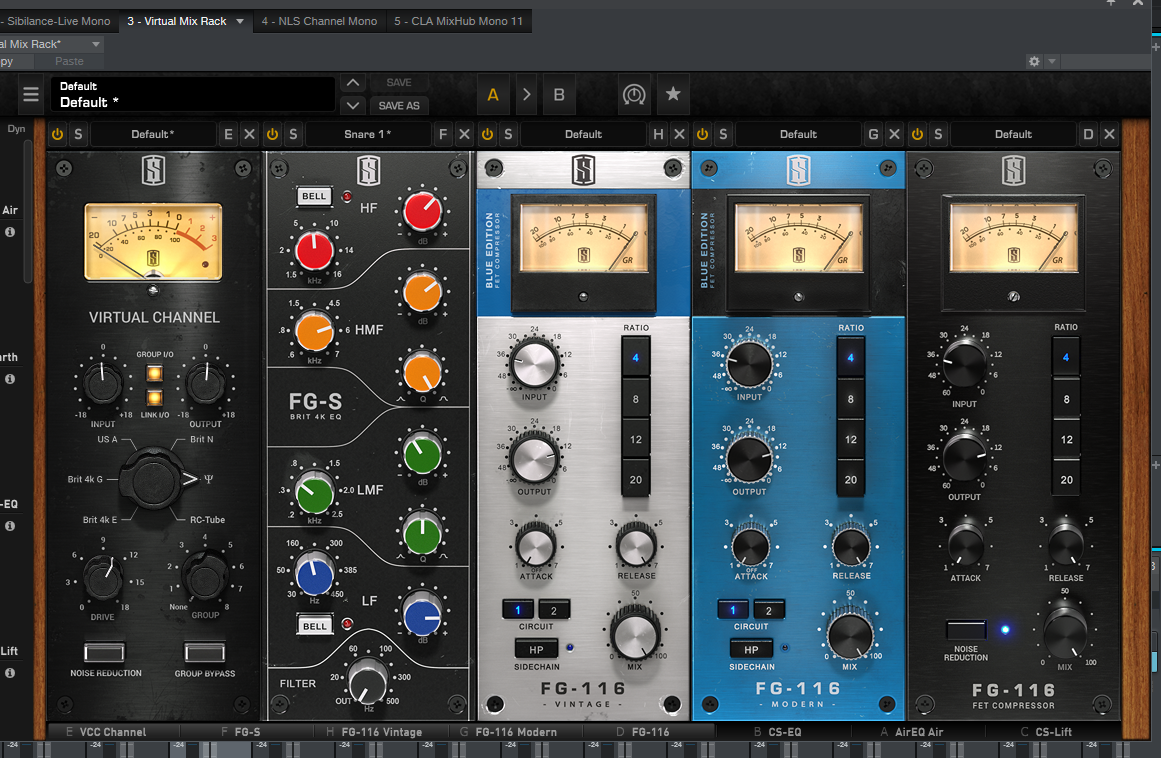Toggle GROUP BYPASS on Virtual Channel
This screenshot has height=758, width=1161.
(204, 651)
